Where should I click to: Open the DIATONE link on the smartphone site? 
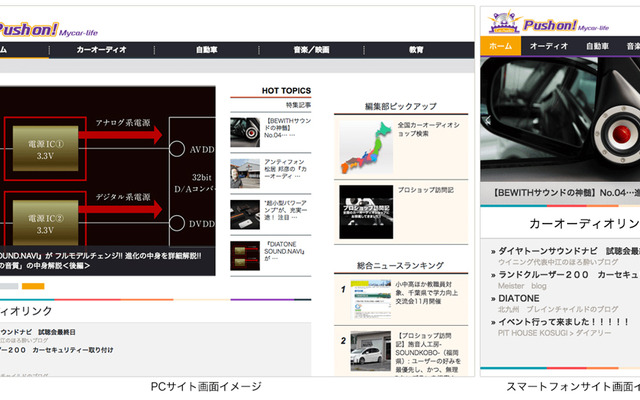point(519,298)
